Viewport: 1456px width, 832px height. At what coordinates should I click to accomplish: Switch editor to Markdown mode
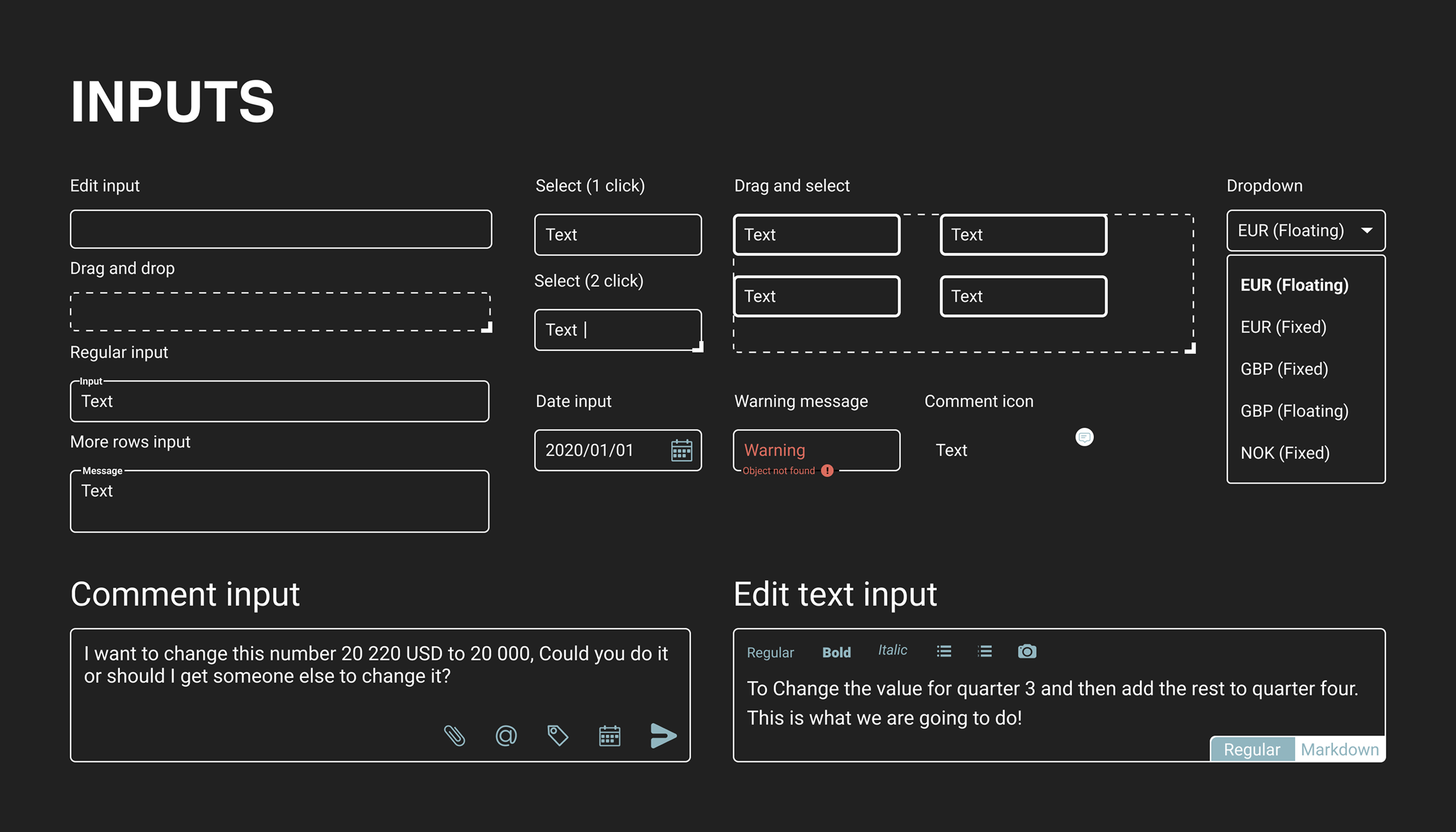pos(1340,749)
